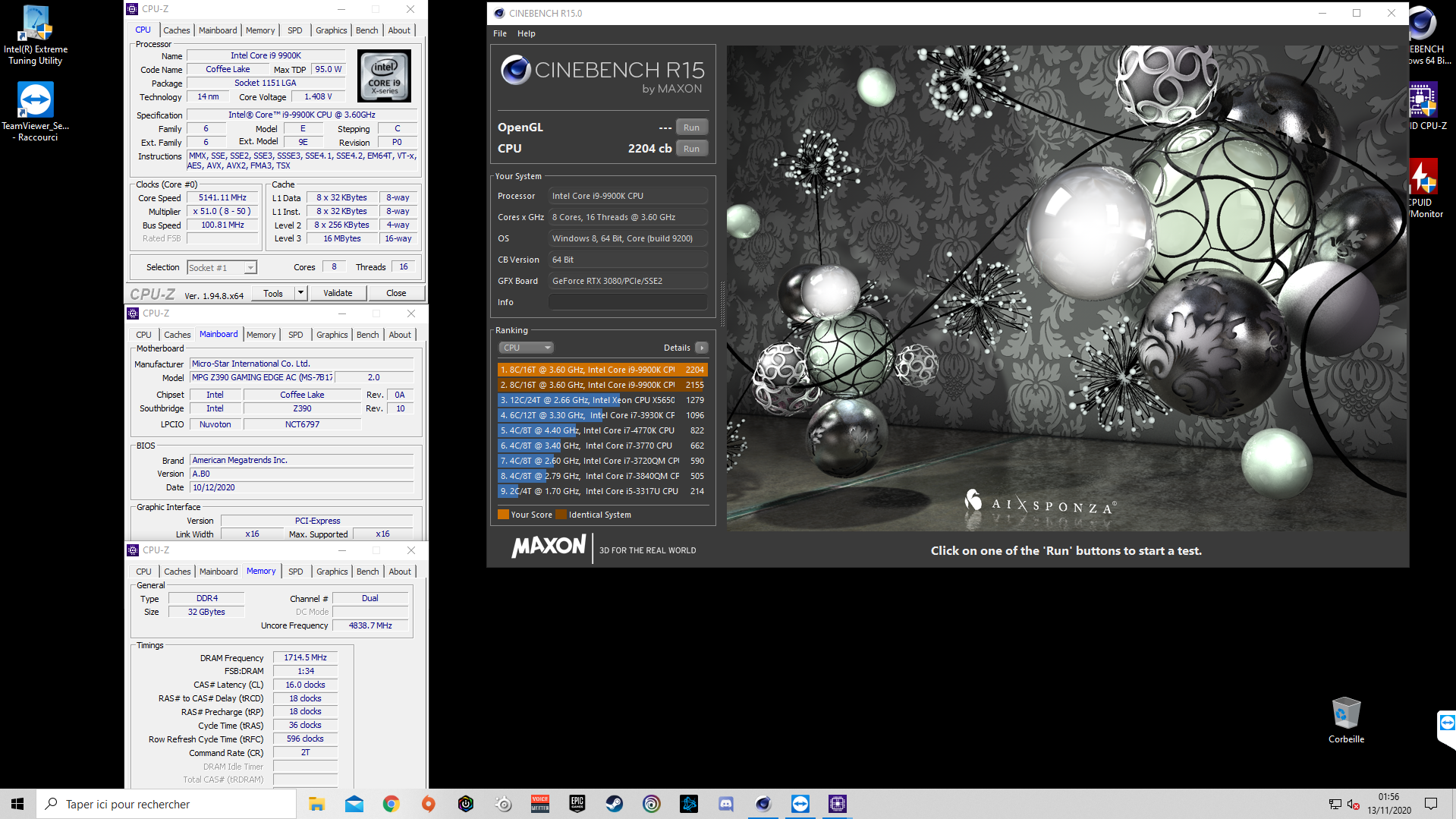
Task: Open the Mail app in taskbar
Action: coord(354,804)
